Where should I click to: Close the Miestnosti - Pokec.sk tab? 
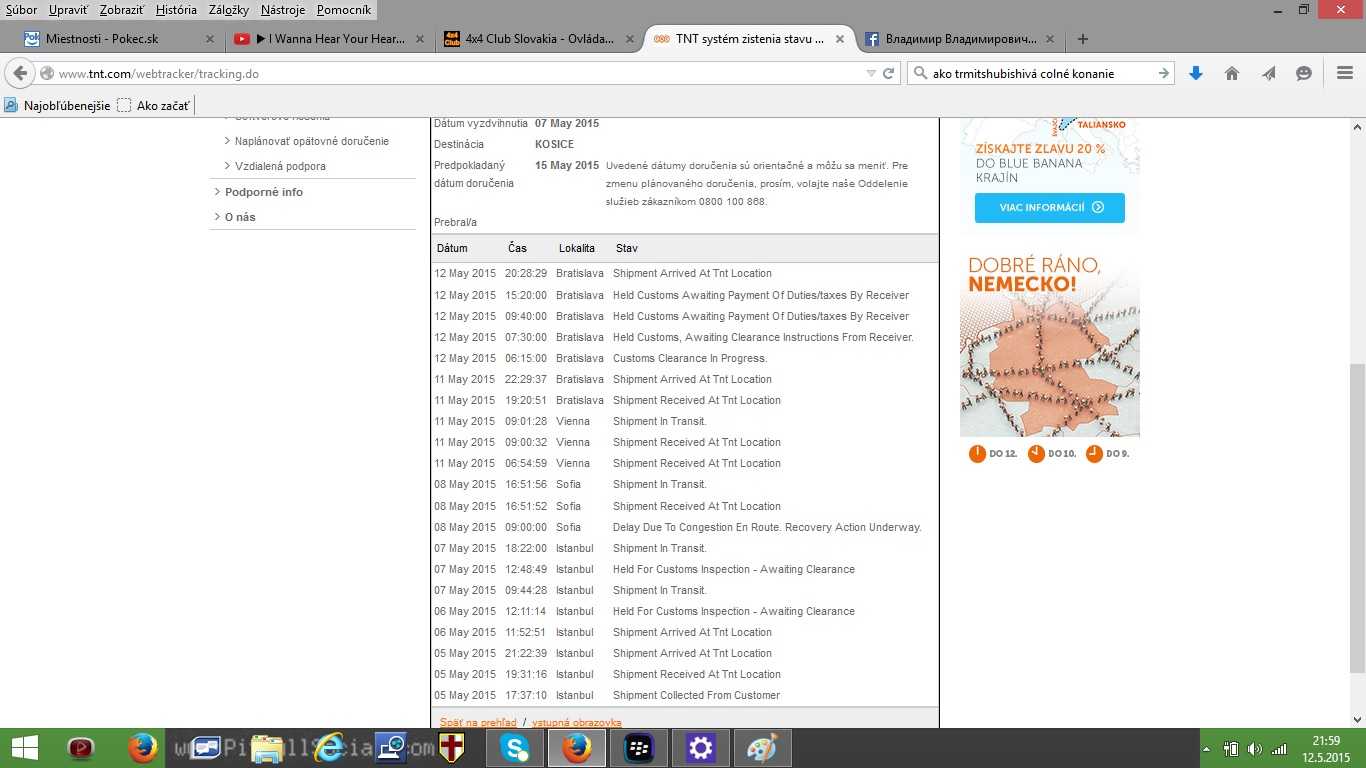(x=210, y=39)
